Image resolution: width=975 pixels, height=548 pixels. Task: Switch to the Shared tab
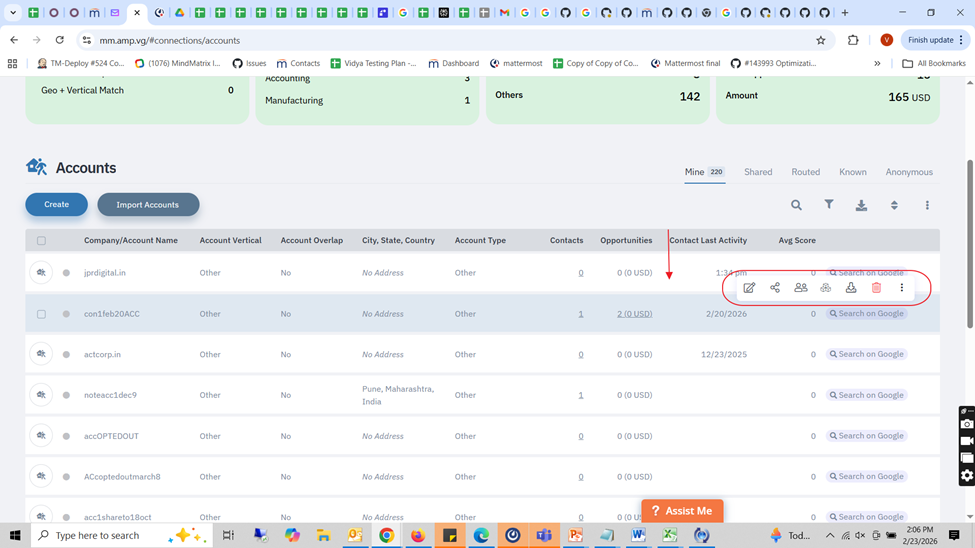pyautogui.click(x=757, y=172)
